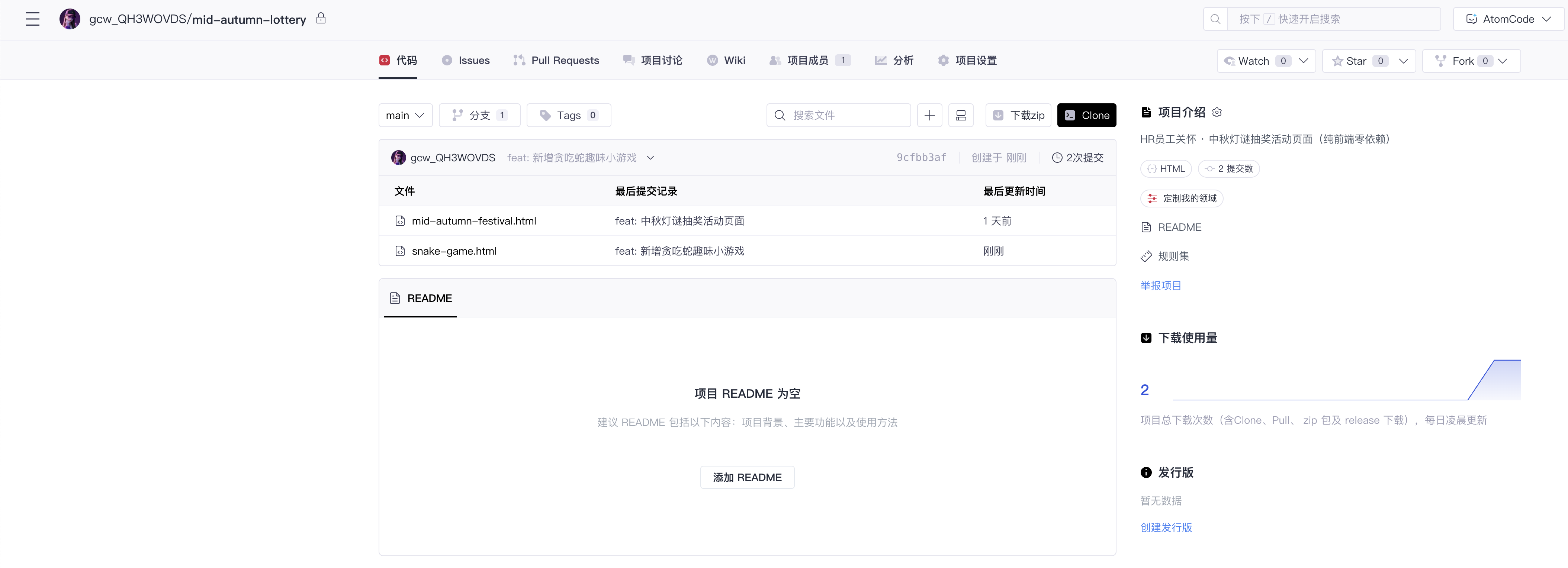Image resolution: width=1568 pixels, height=568 pixels.
Task: Open the 项目讨论 tab
Action: coord(652,60)
